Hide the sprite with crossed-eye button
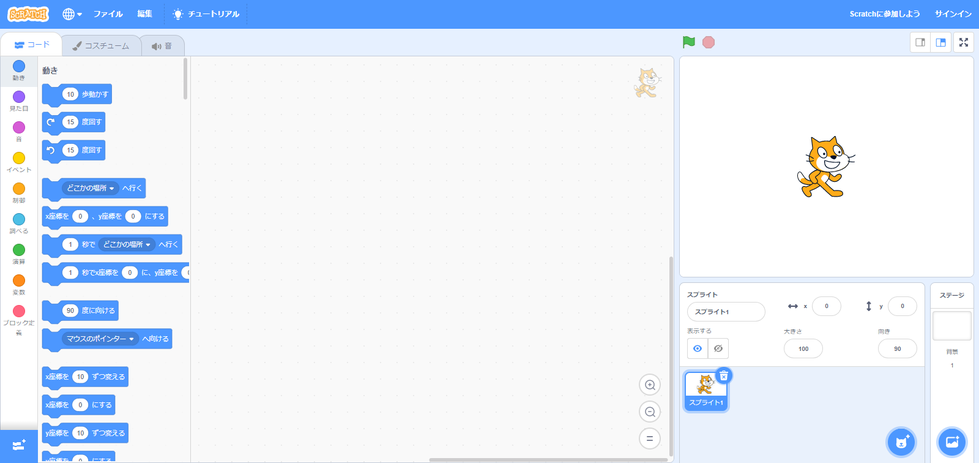Viewport: 979px width, 463px height. pyautogui.click(x=718, y=348)
